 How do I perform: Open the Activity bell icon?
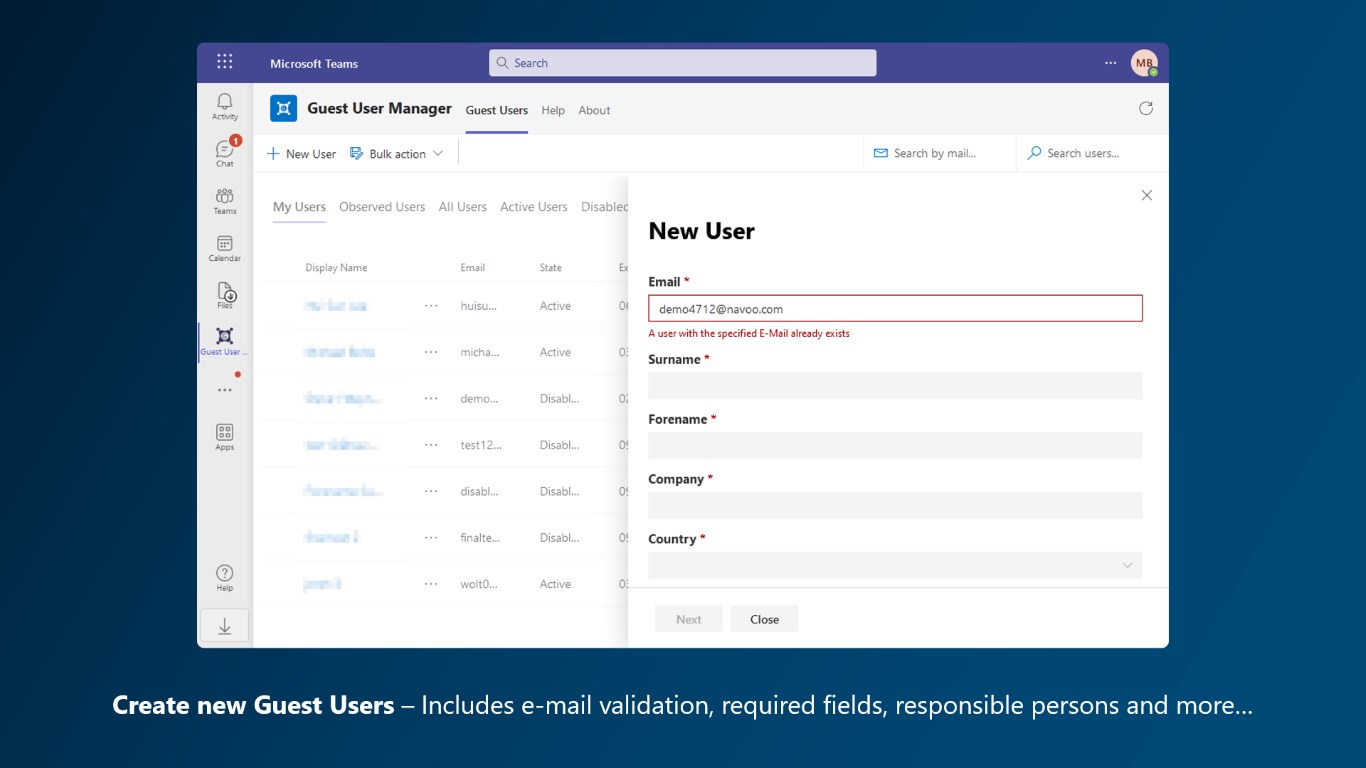(x=225, y=104)
